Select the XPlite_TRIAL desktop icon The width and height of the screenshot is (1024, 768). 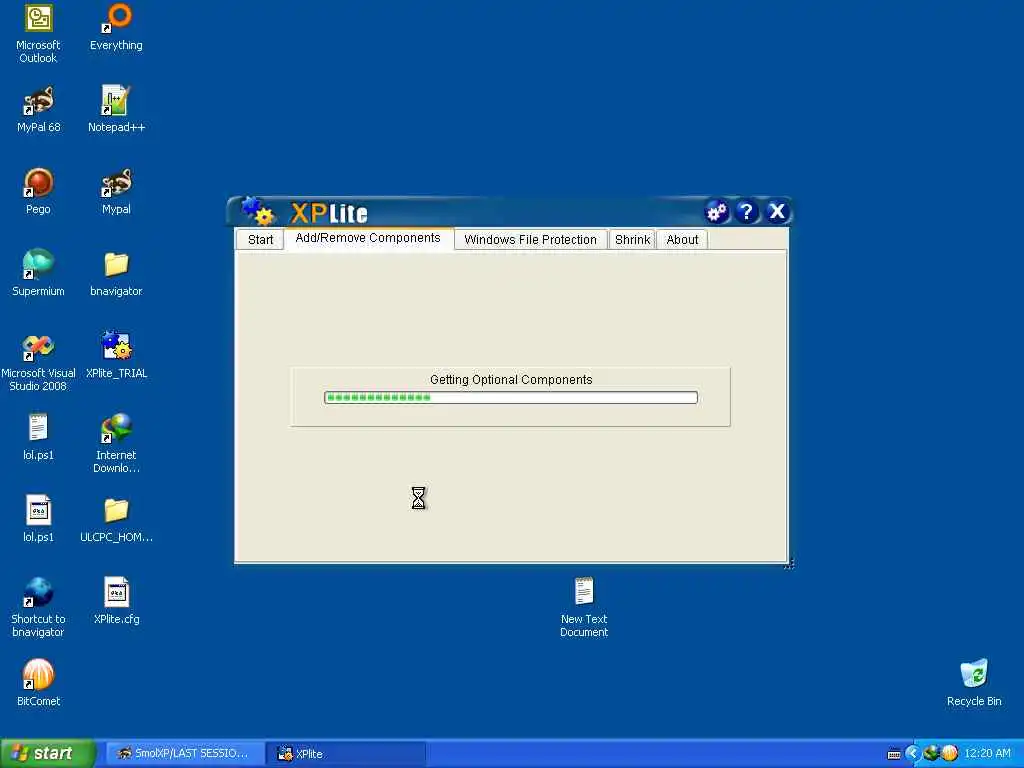[x=116, y=356]
